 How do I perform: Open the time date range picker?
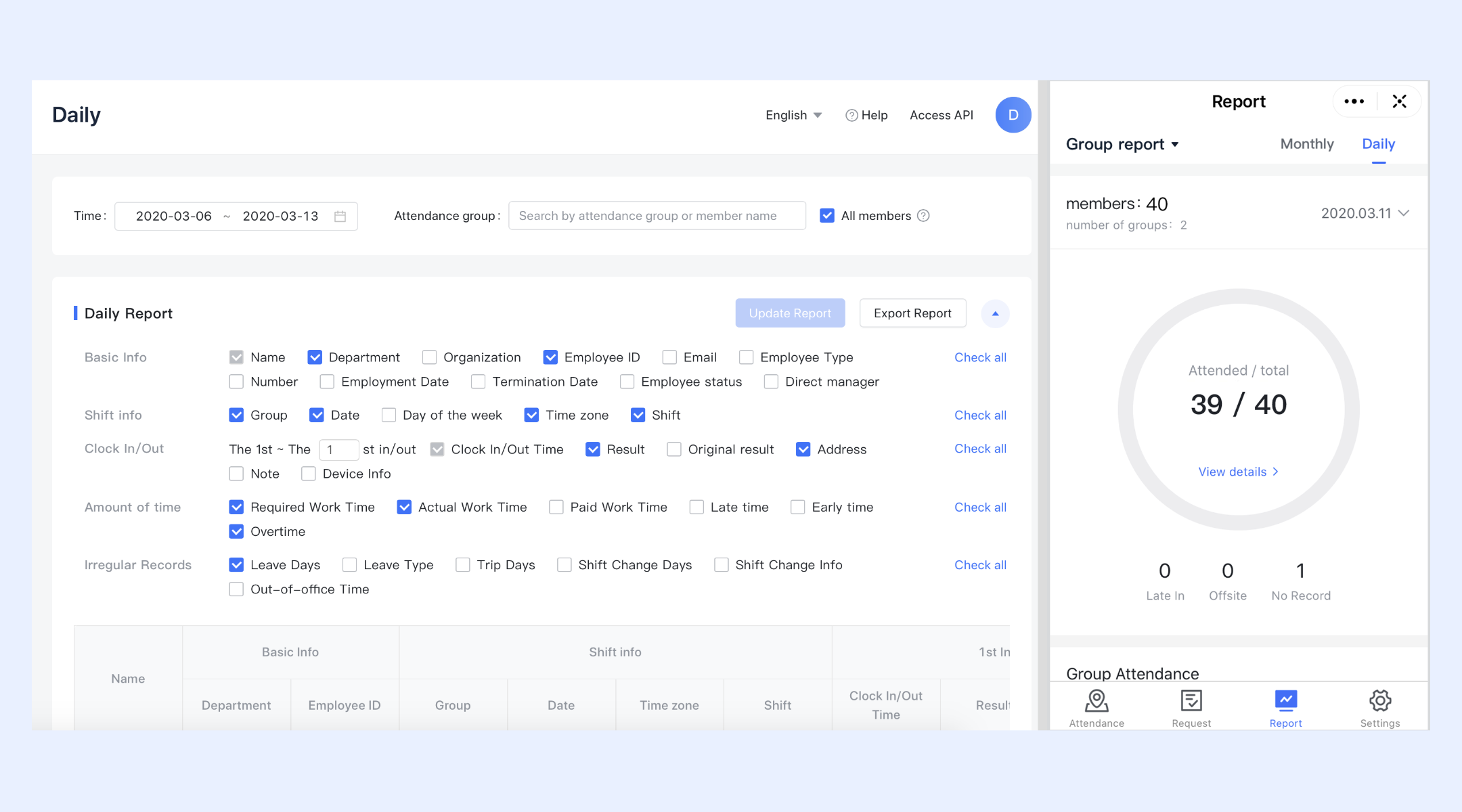(x=236, y=216)
